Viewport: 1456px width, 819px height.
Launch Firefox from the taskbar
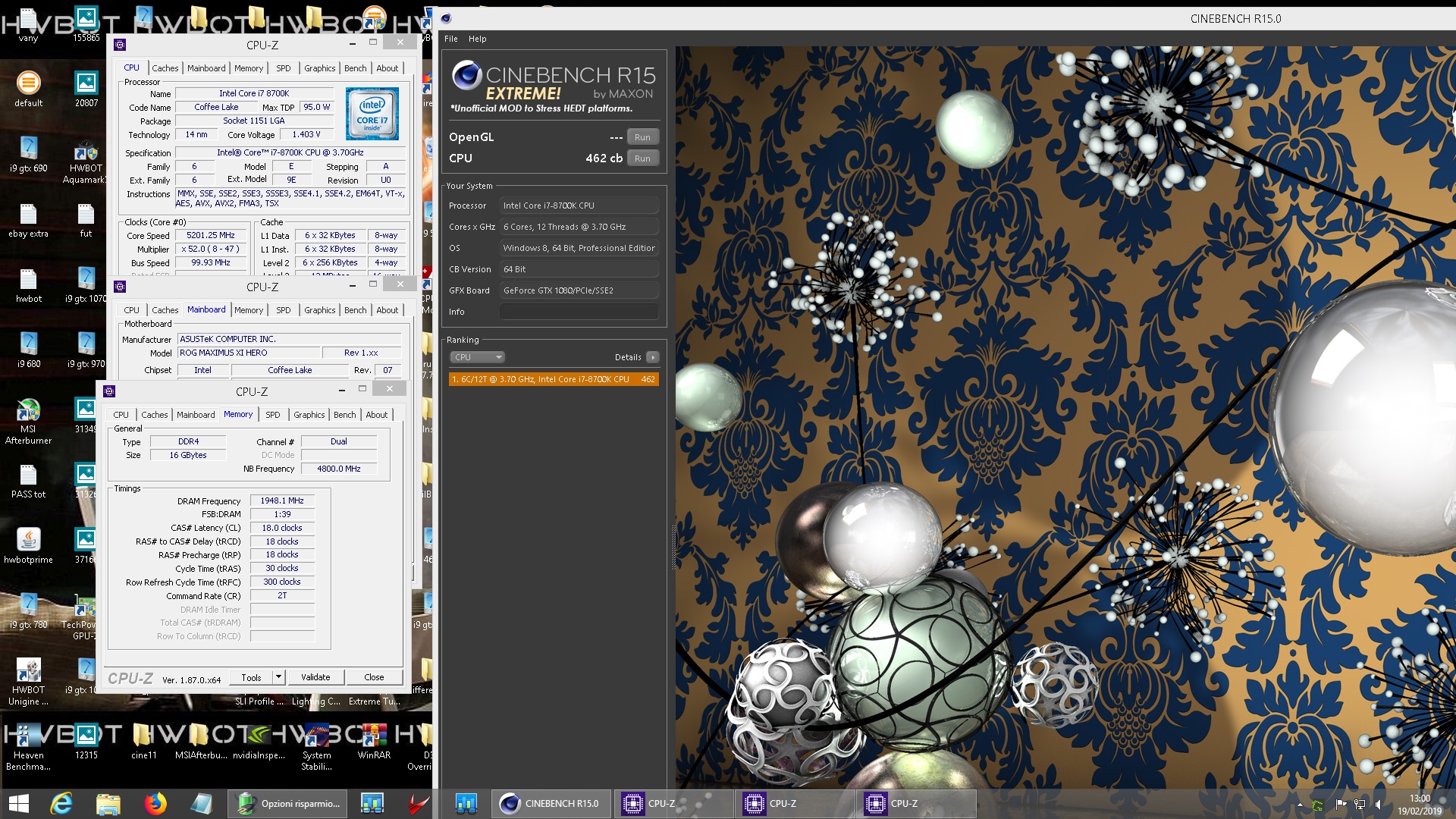click(x=155, y=803)
